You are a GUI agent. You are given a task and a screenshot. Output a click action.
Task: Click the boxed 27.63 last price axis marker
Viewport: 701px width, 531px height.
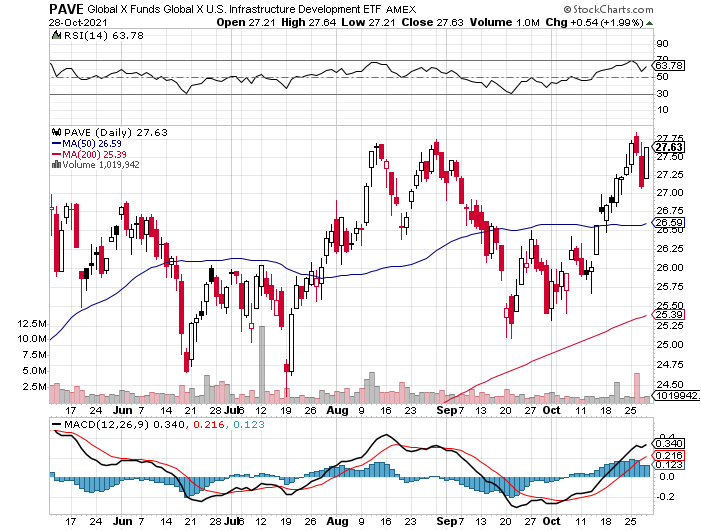668,148
